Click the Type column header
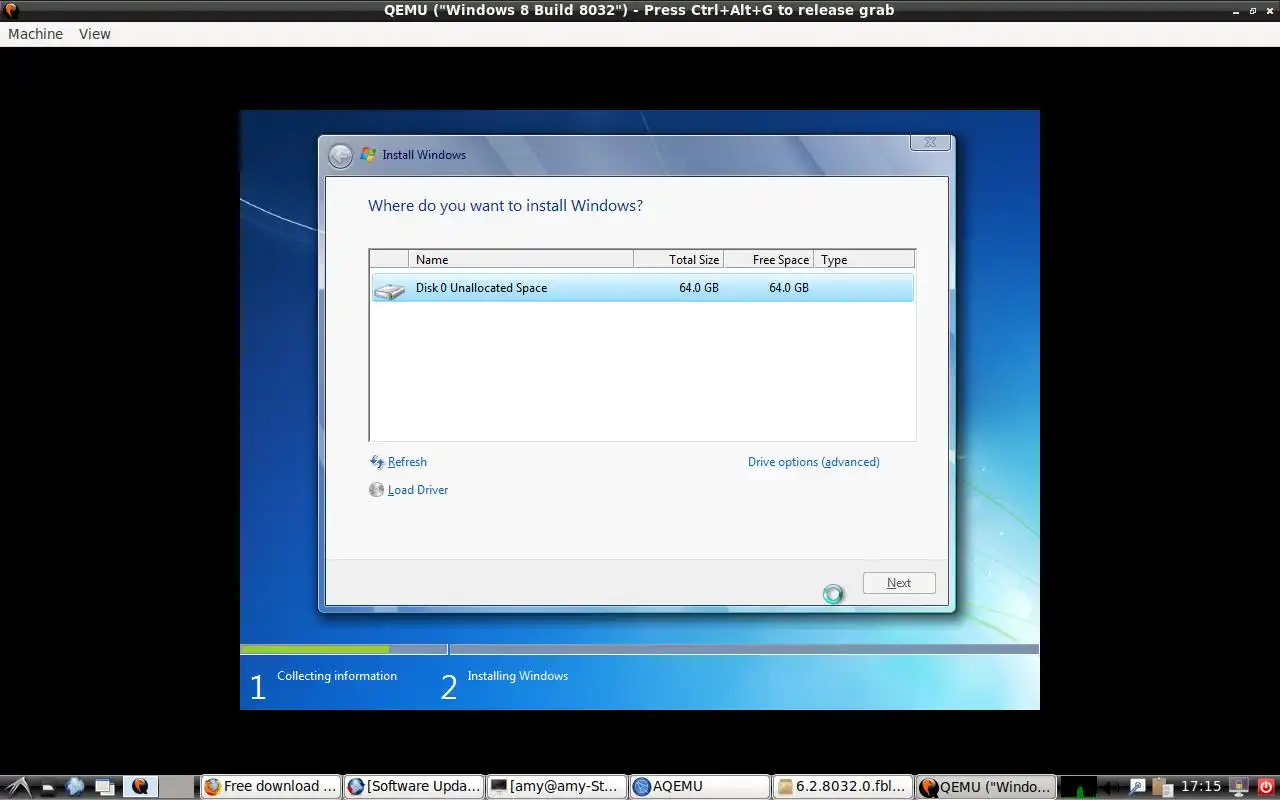 tap(864, 259)
